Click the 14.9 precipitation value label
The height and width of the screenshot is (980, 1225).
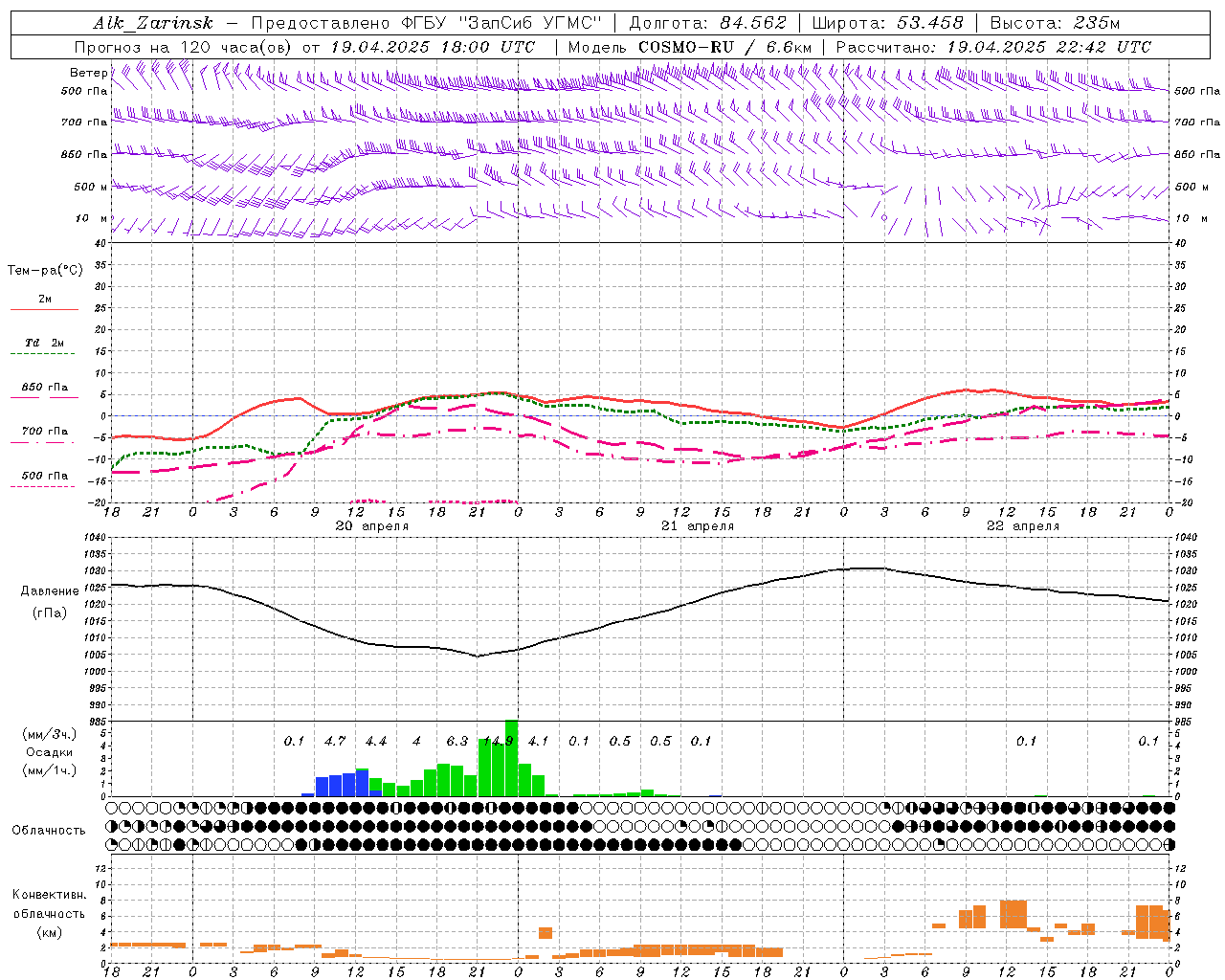[499, 741]
